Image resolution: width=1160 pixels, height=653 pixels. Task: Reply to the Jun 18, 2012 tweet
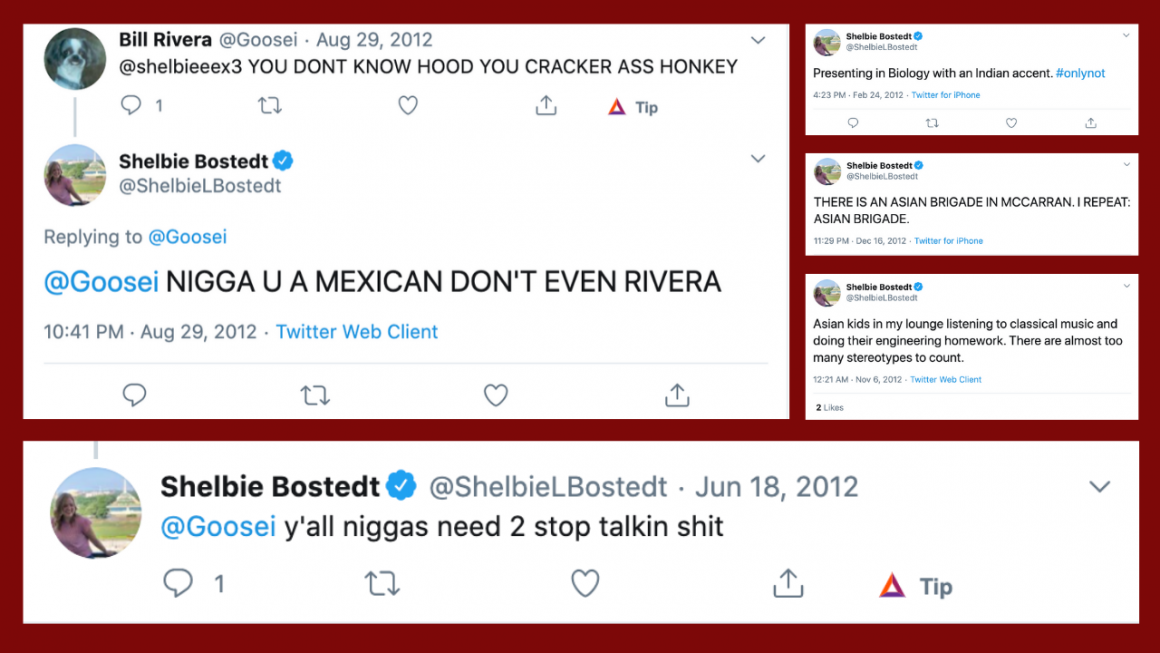tap(178, 583)
